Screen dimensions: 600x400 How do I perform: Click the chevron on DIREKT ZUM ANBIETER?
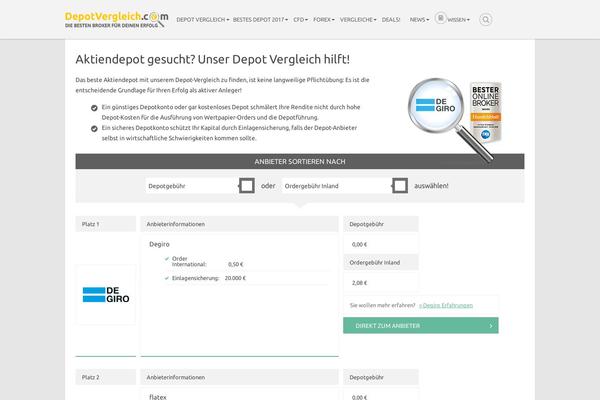click(491, 326)
